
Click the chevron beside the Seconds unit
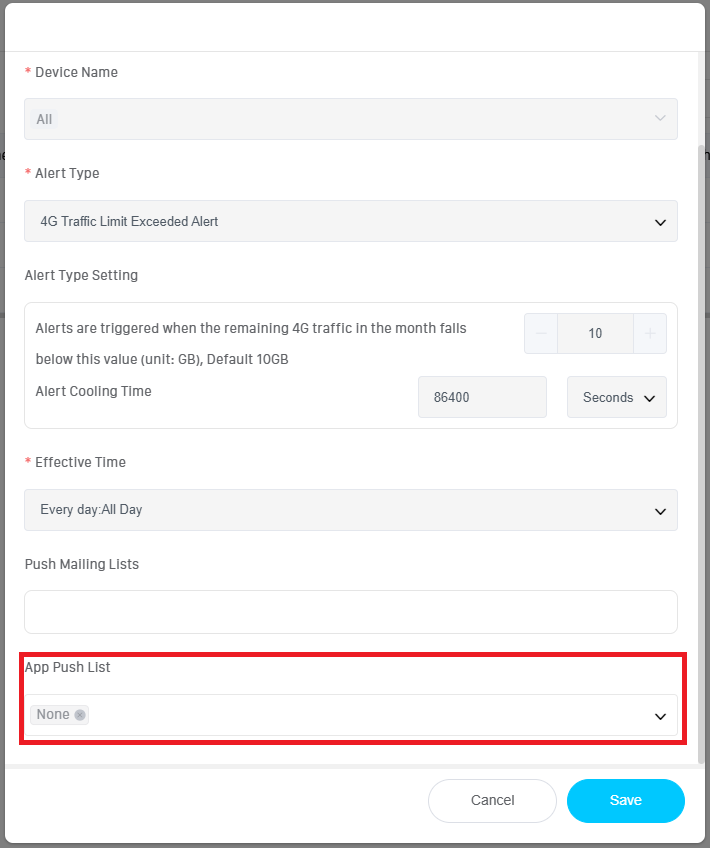[650, 398]
